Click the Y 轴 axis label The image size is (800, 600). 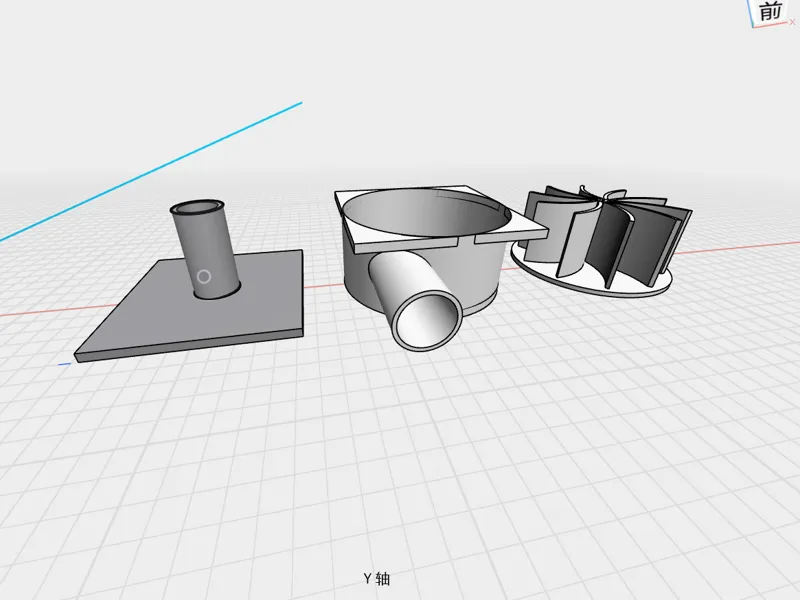coord(377,579)
